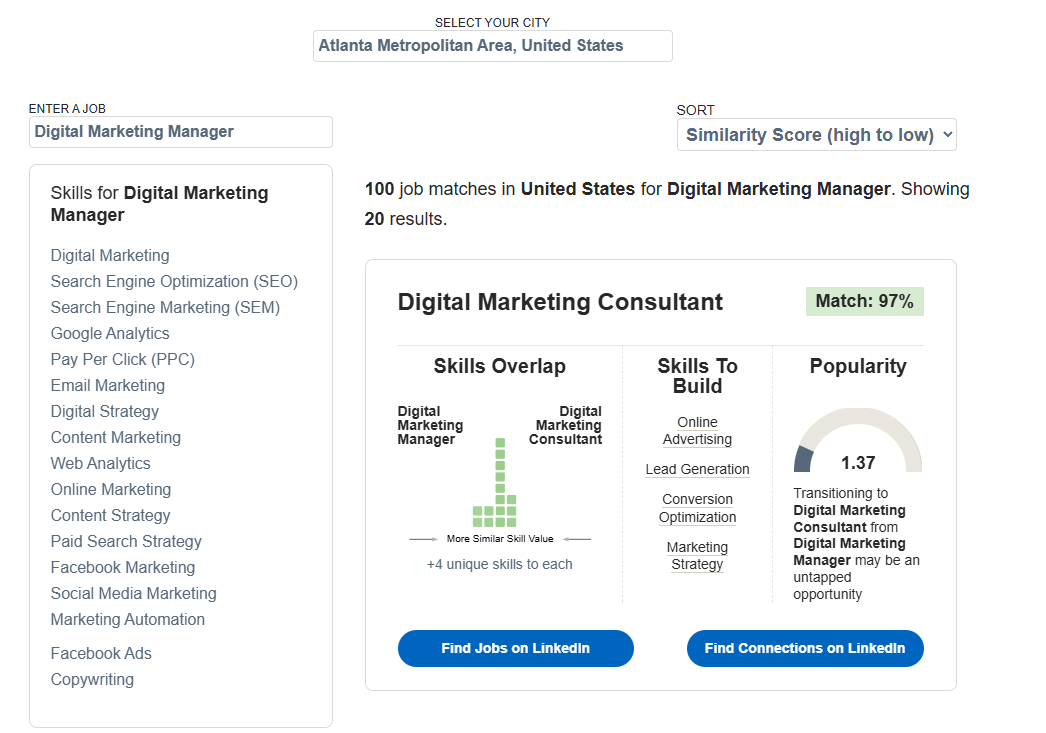
Task: Click Find Connections on LinkedIn
Action: click(804, 648)
